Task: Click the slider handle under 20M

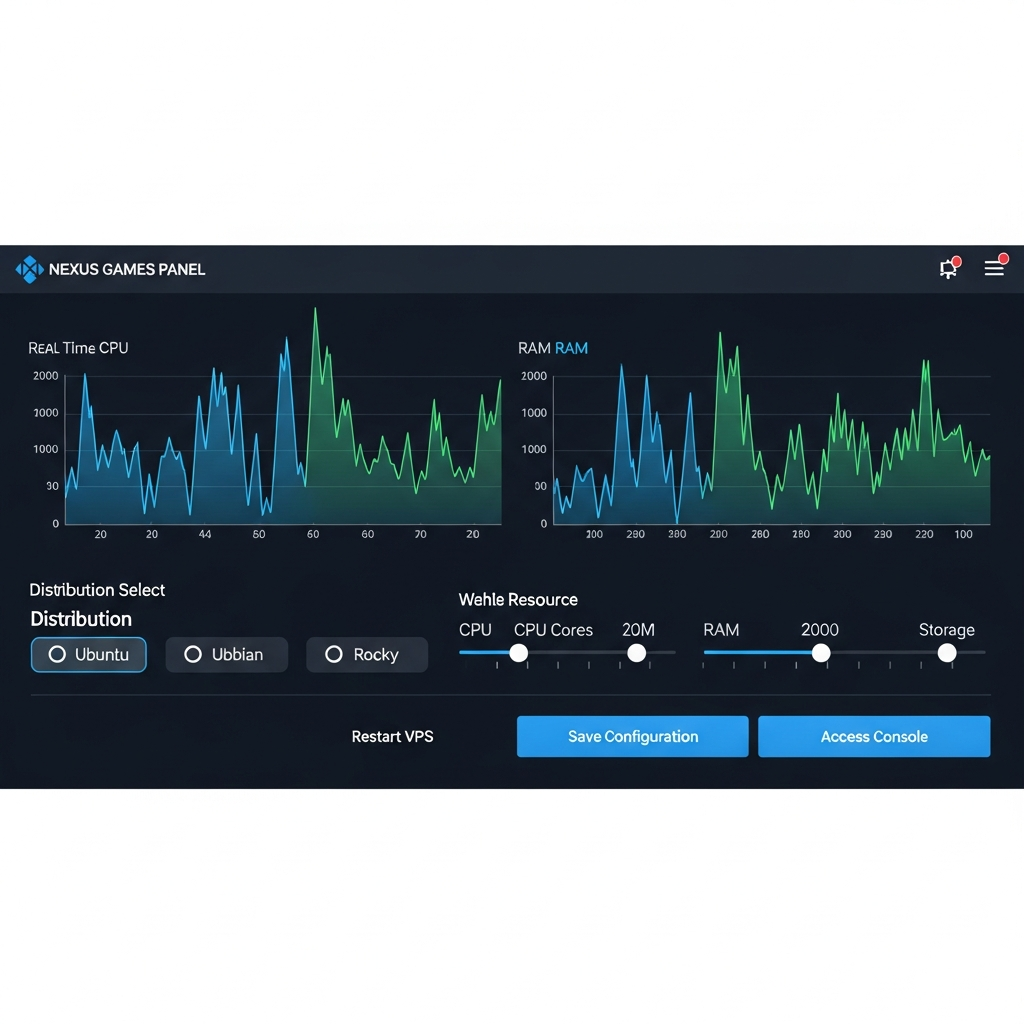Action: (636, 653)
